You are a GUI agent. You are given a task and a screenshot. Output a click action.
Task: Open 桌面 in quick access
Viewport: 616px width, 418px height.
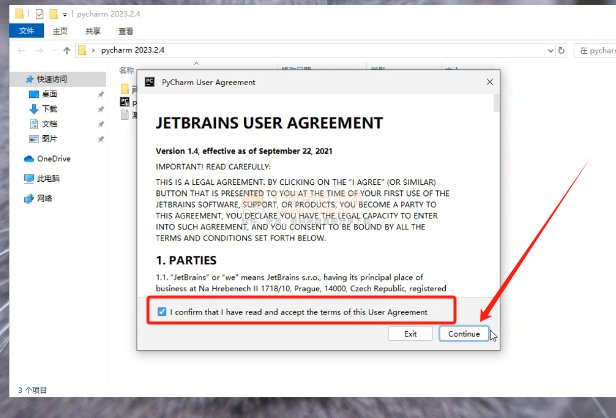click(x=50, y=94)
